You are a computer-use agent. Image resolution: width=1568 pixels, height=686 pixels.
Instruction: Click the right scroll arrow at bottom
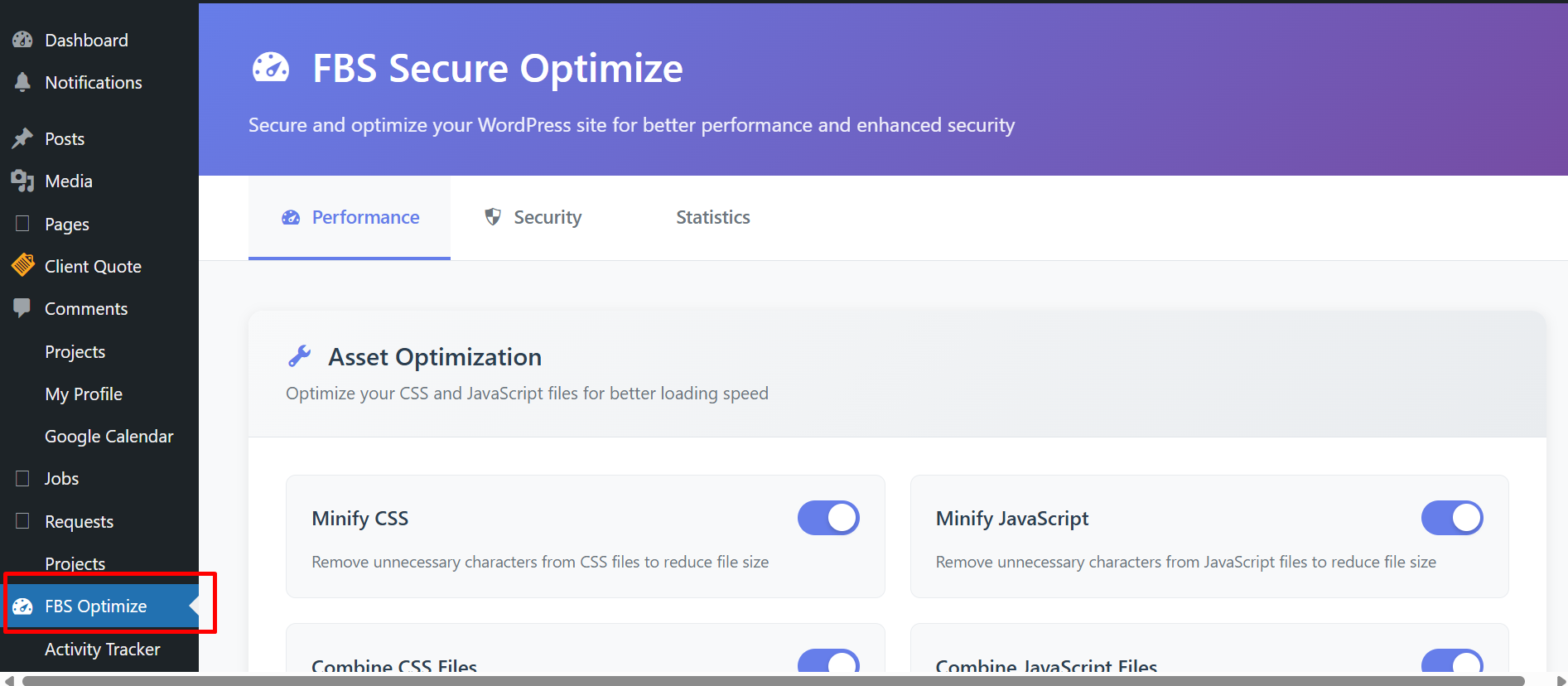[1561, 681]
